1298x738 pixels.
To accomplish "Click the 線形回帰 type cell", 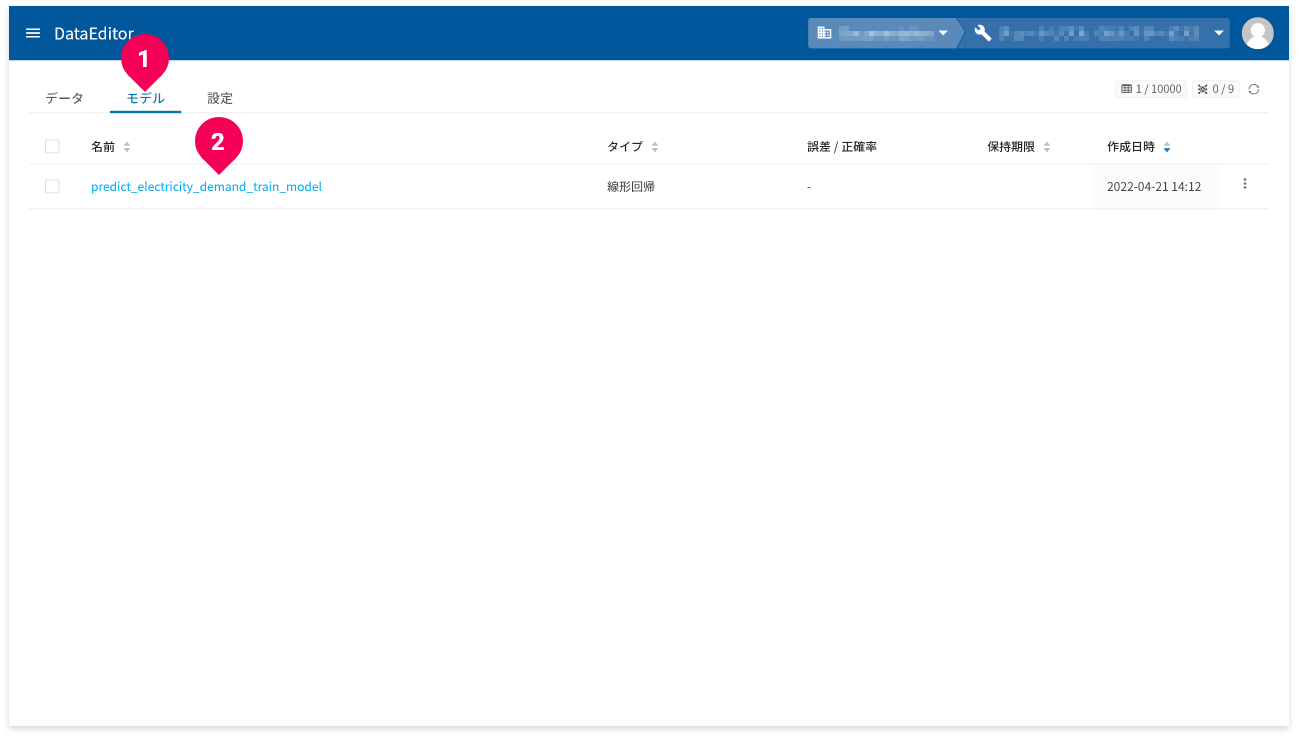I will (631, 187).
